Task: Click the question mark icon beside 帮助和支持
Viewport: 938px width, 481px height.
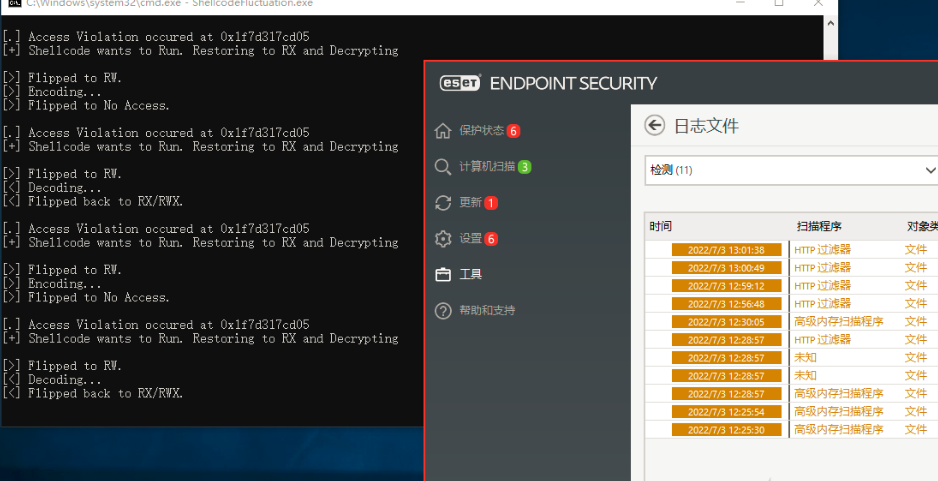Action: click(x=443, y=310)
